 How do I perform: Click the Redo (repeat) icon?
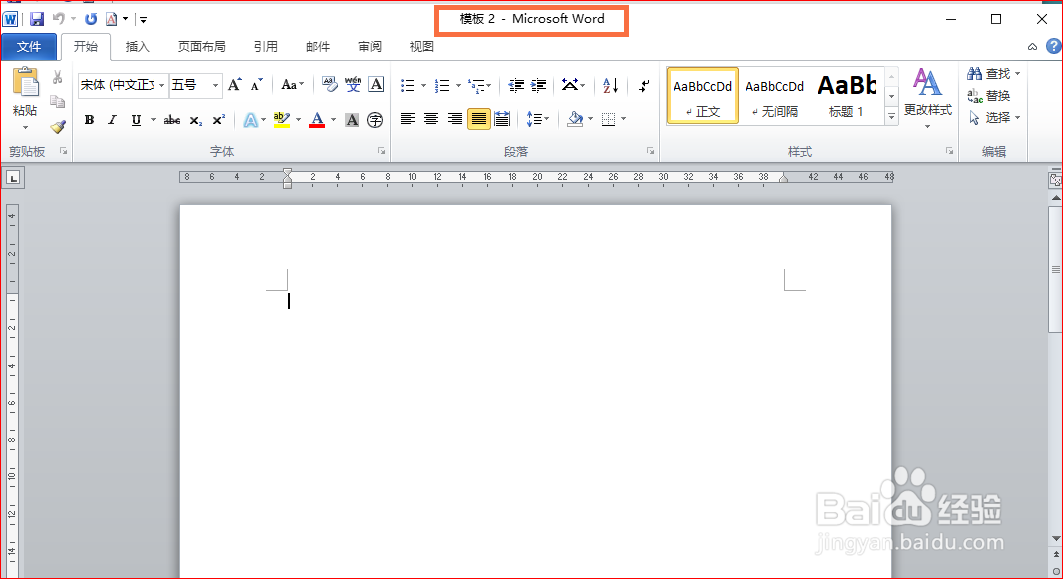tap(91, 19)
